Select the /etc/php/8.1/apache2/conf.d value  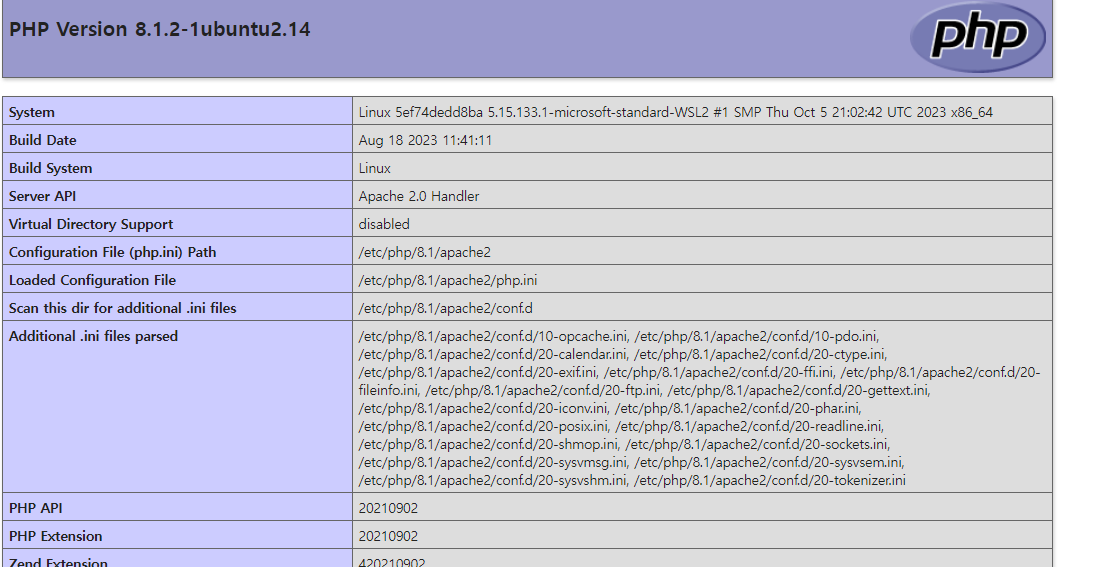click(x=446, y=308)
